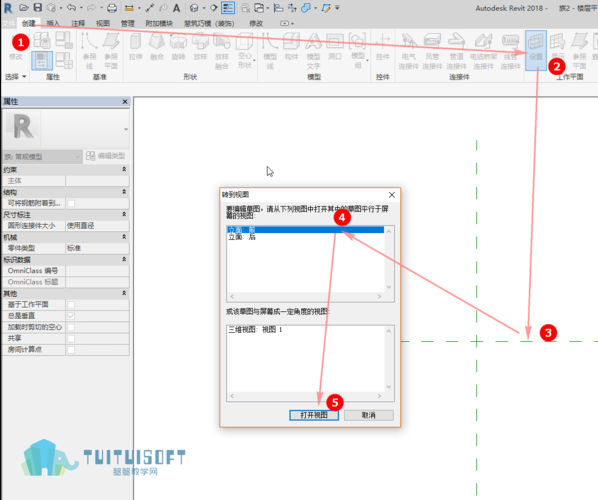This screenshot has height=500, width=598.
Task: Click the 参照线 (Reference Line) tool
Action: pyautogui.click(x=90, y=51)
